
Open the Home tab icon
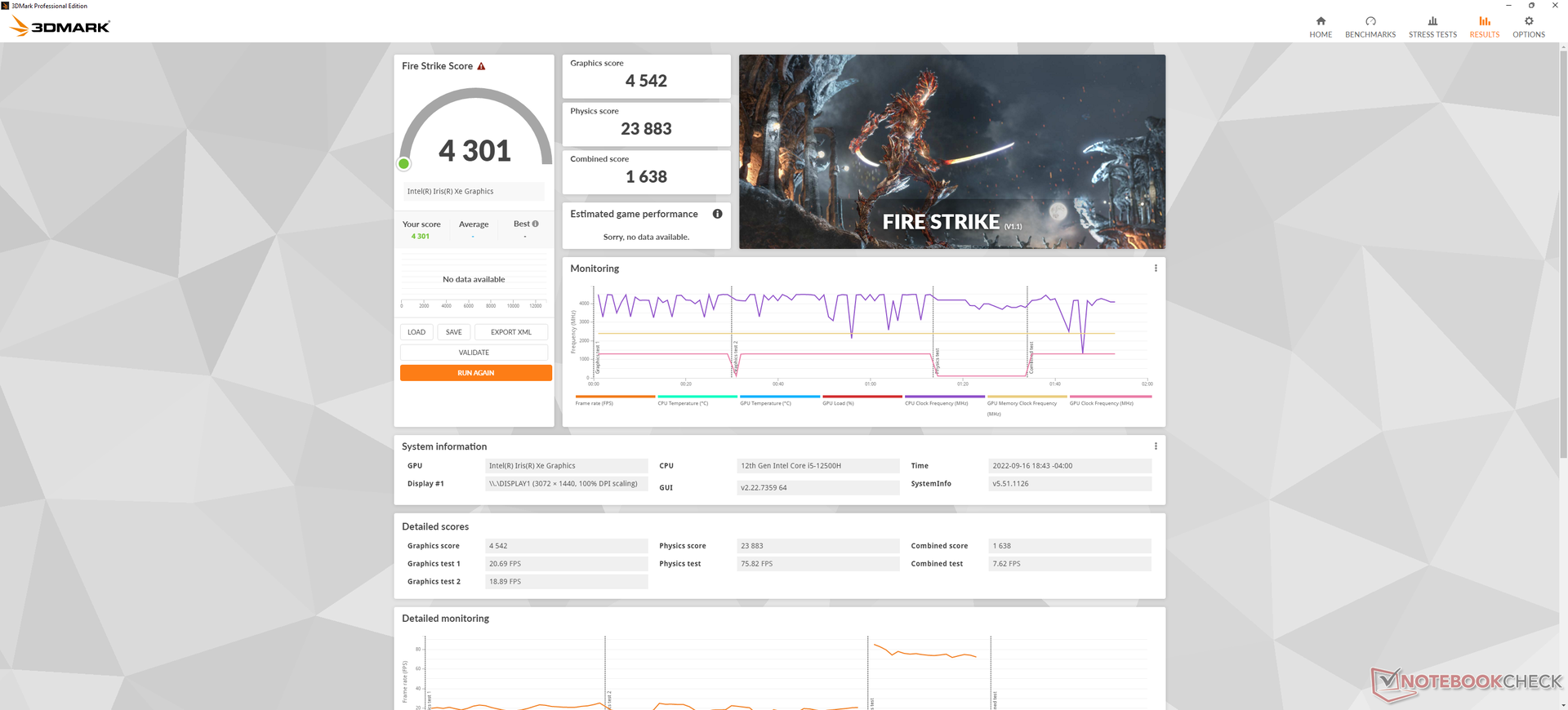pyautogui.click(x=1321, y=21)
